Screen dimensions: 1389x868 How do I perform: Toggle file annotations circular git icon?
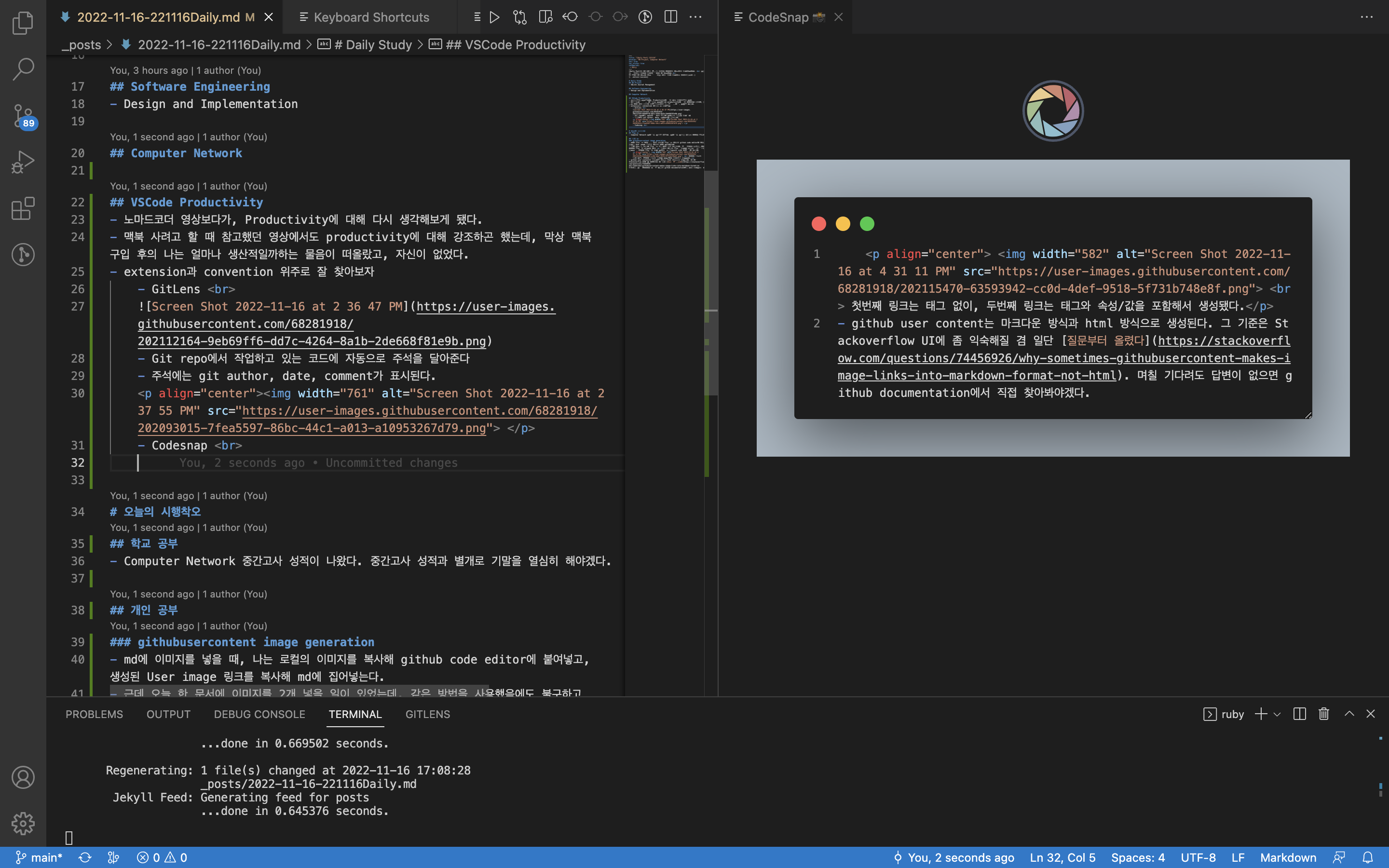[645, 17]
